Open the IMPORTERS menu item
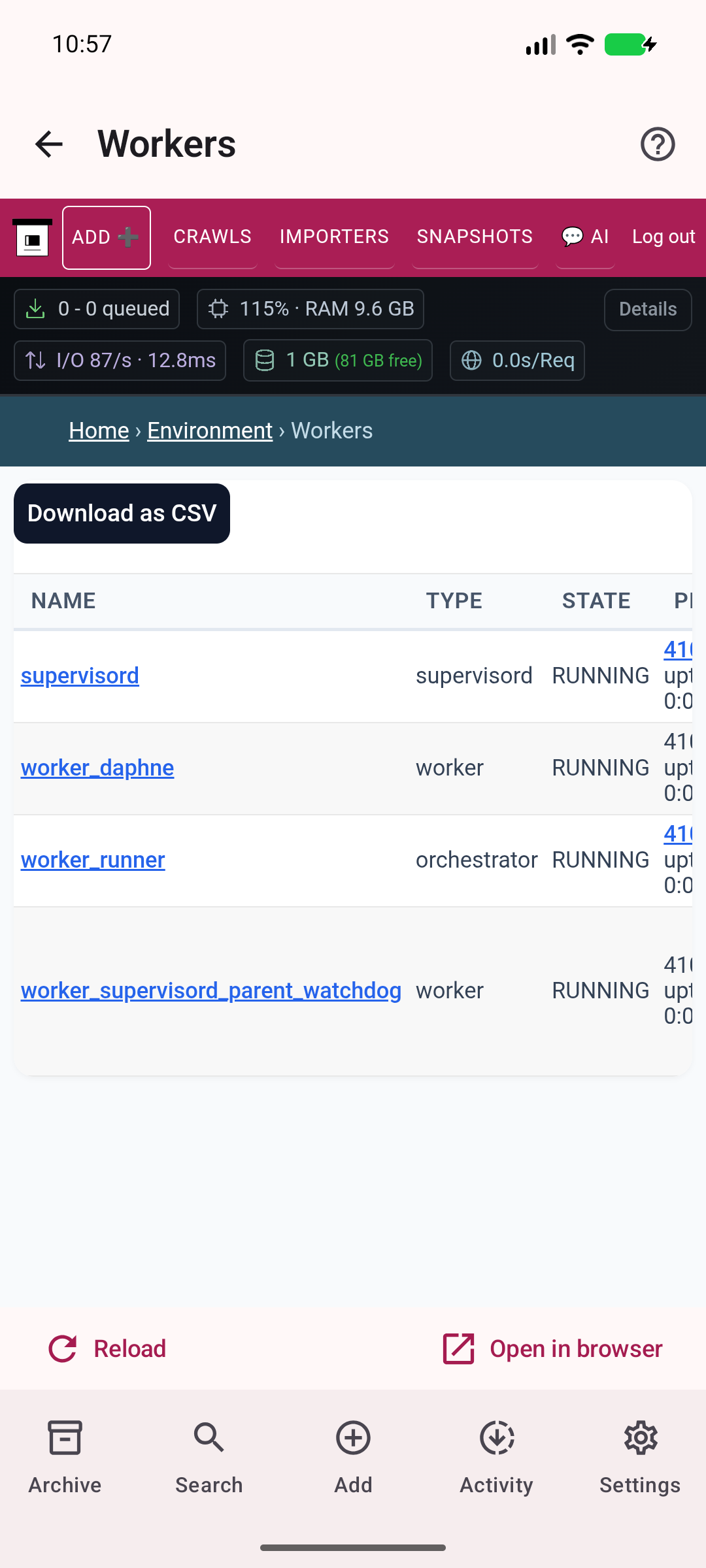This screenshot has width=706, height=1568. (x=334, y=237)
